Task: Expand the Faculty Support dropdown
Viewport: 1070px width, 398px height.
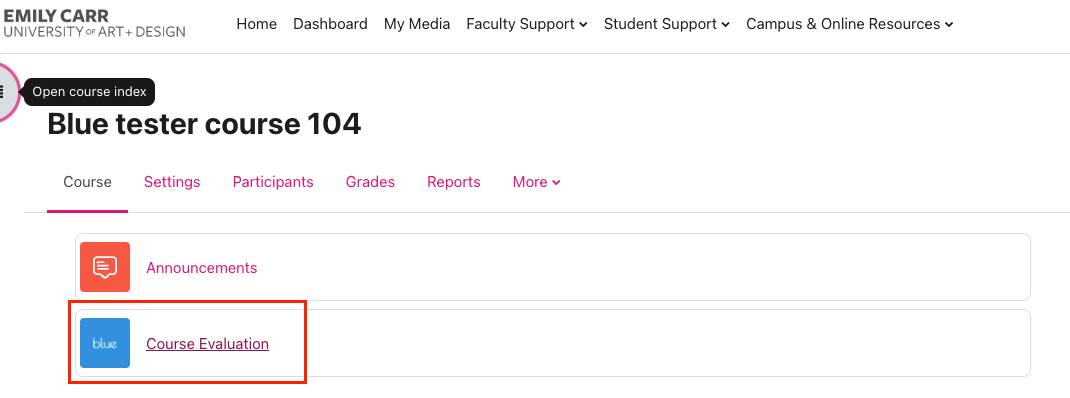Action: coord(527,24)
